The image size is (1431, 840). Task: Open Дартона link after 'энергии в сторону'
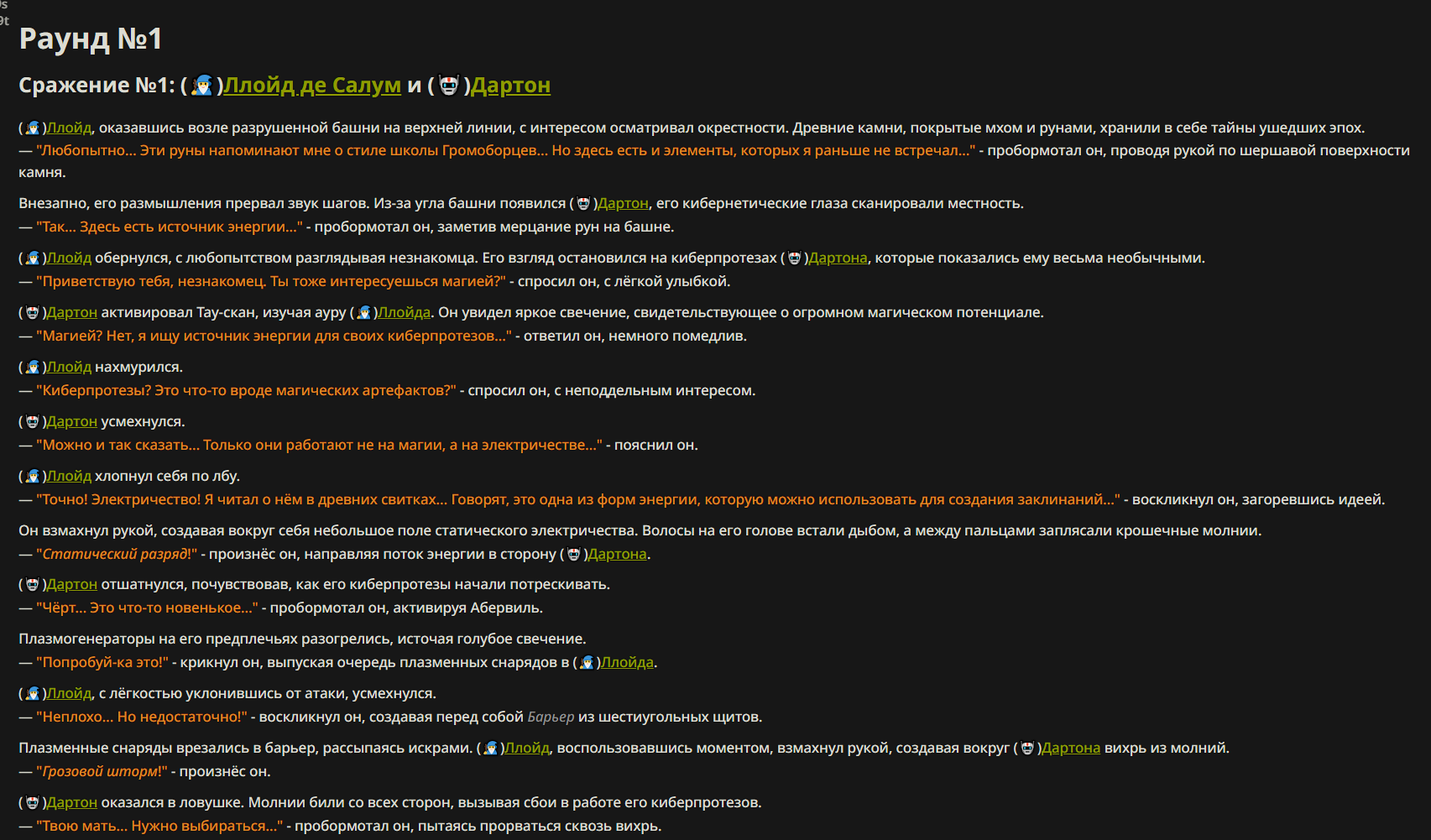617,554
